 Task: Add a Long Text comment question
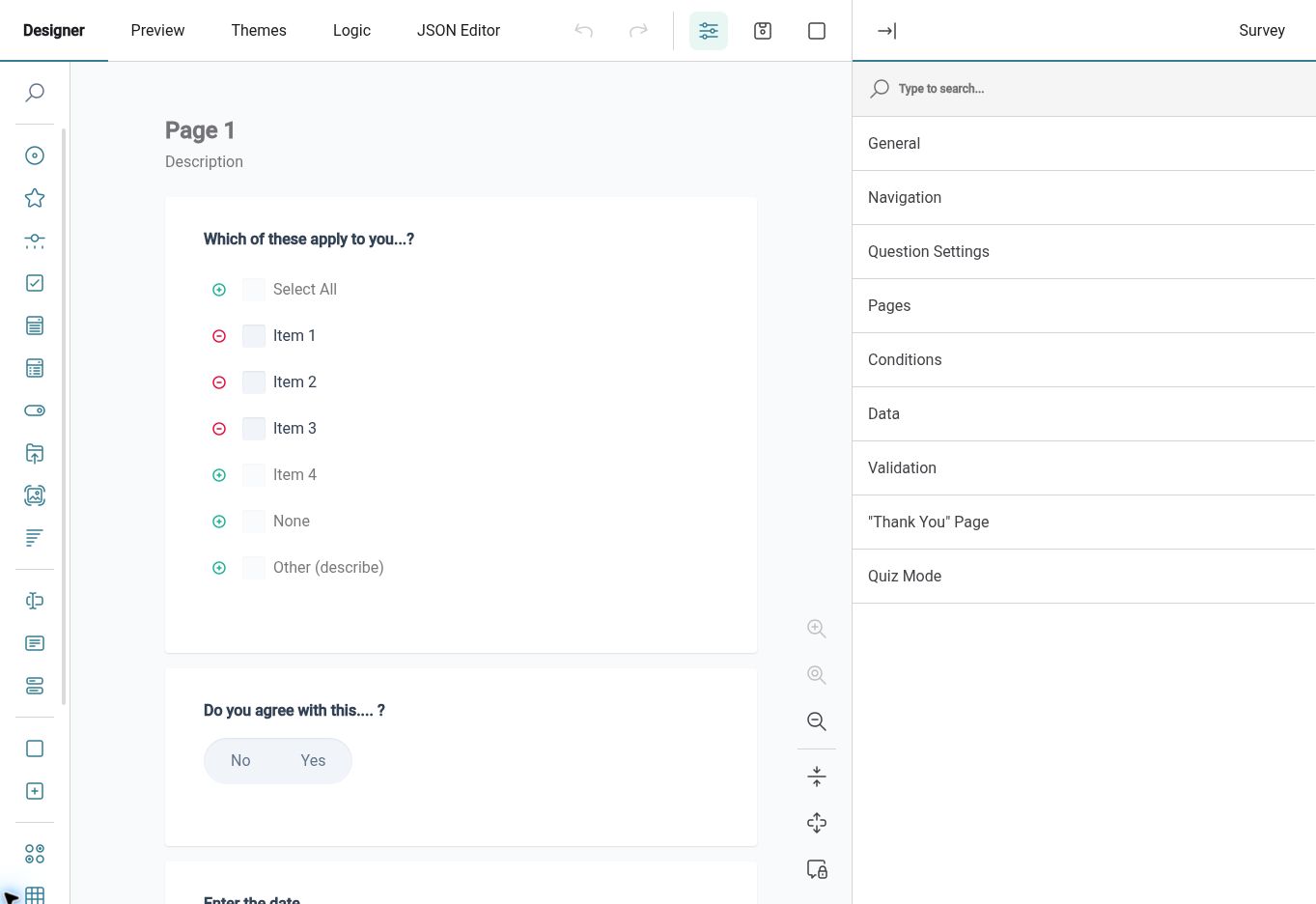(35, 643)
